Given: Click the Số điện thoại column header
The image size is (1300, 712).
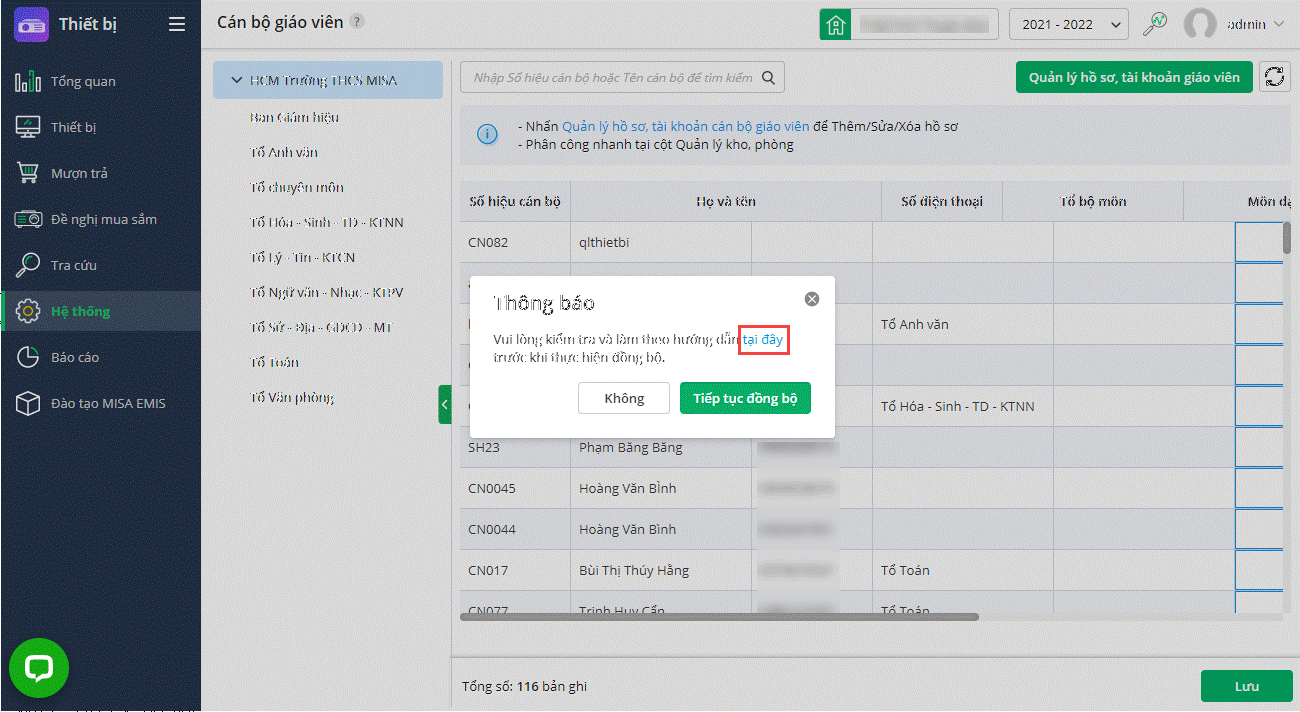Looking at the screenshot, I should [x=941, y=201].
